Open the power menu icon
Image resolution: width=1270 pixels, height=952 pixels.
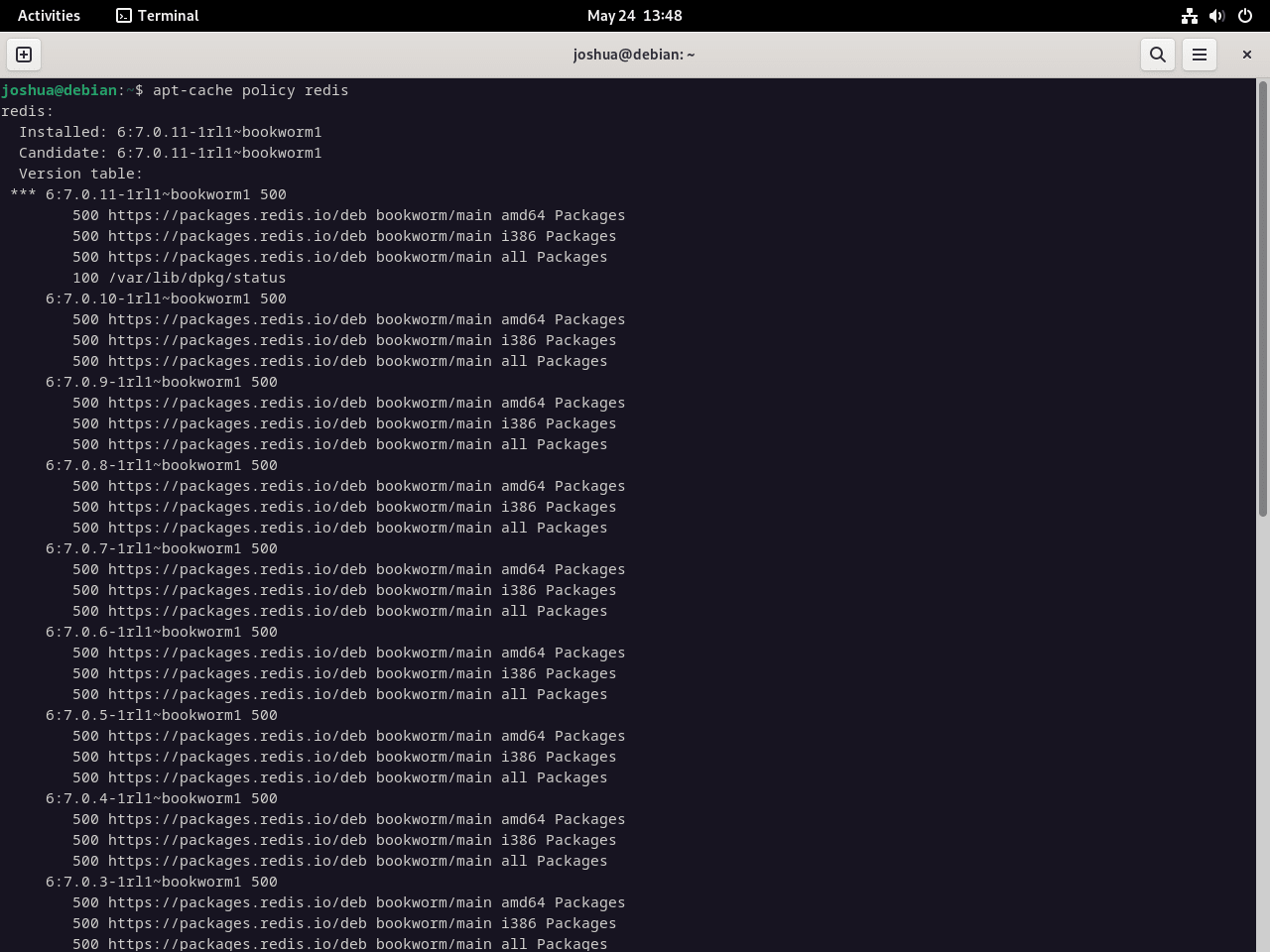pyautogui.click(x=1244, y=15)
